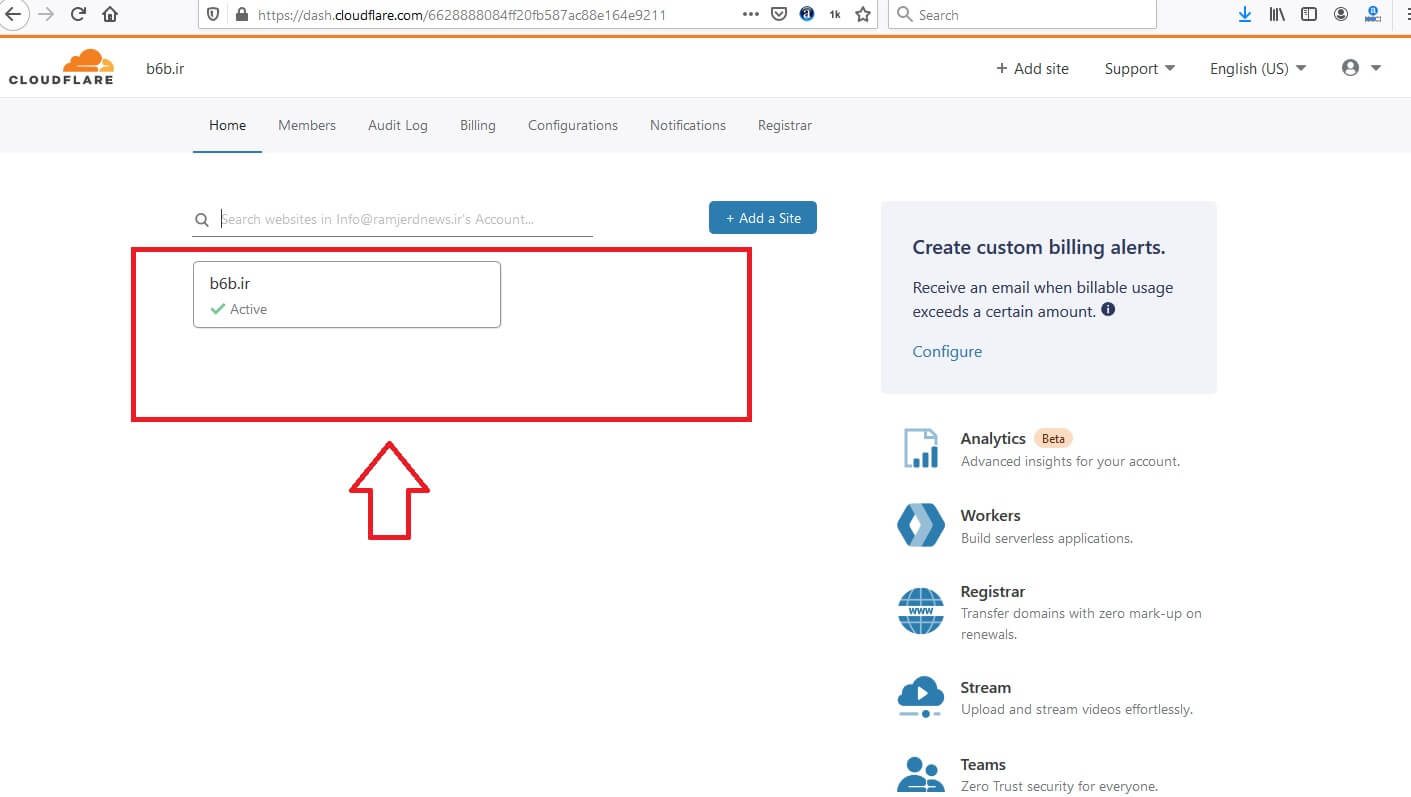Click 'Build serverless applications.' text
The width and height of the screenshot is (1411, 797).
(1047, 539)
